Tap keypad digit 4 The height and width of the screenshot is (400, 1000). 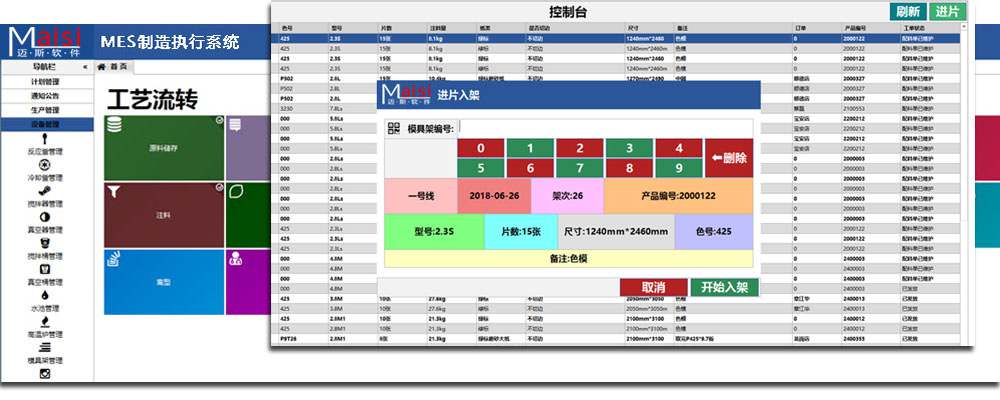[679, 148]
